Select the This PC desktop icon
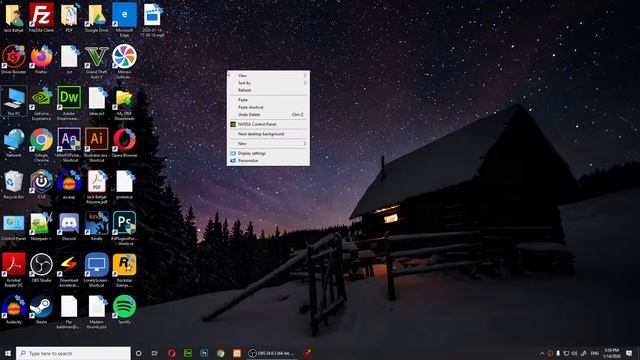Viewport: 640px width, 360px height. [14, 101]
